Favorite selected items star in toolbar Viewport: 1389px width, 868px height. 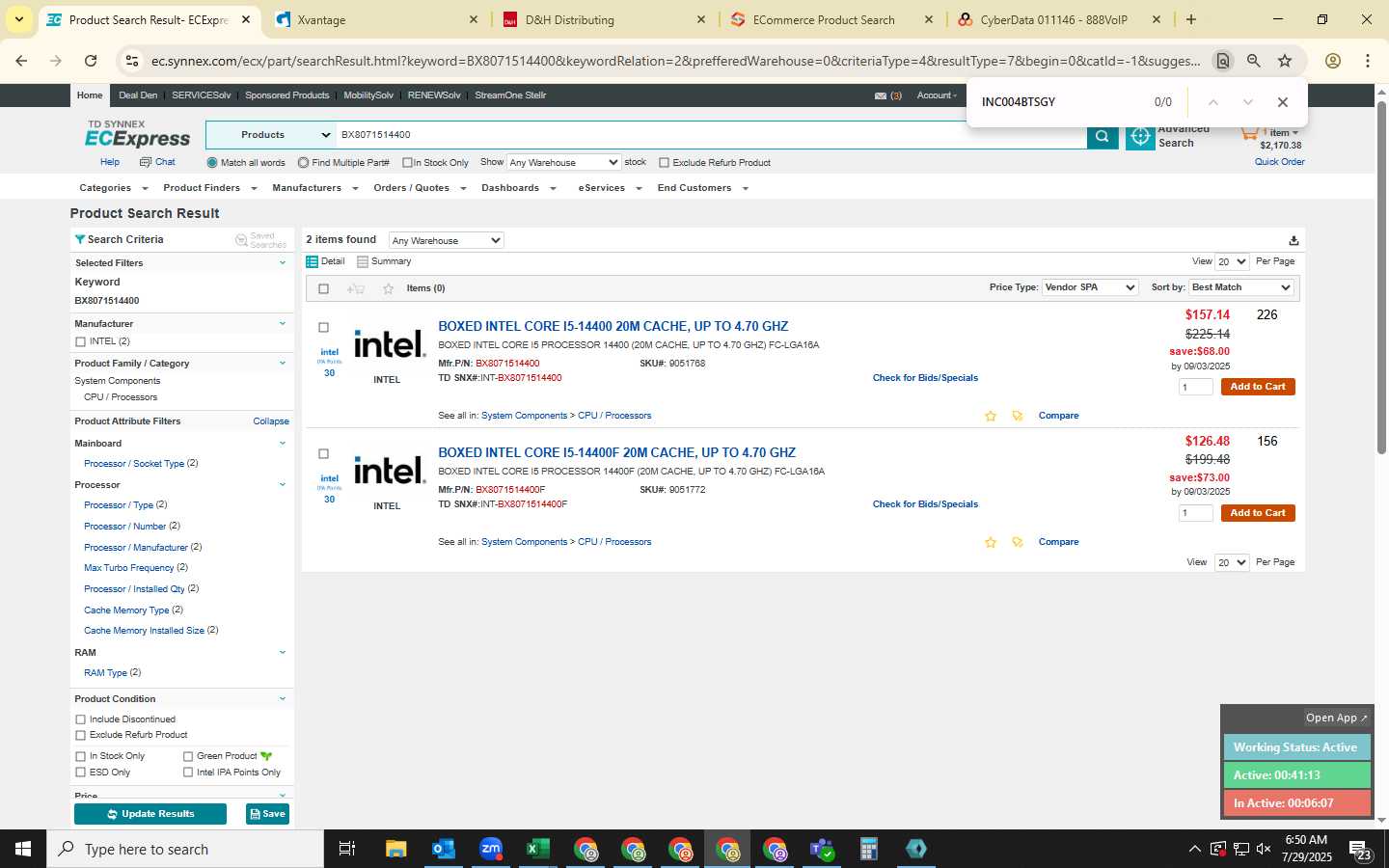(388, 288)
